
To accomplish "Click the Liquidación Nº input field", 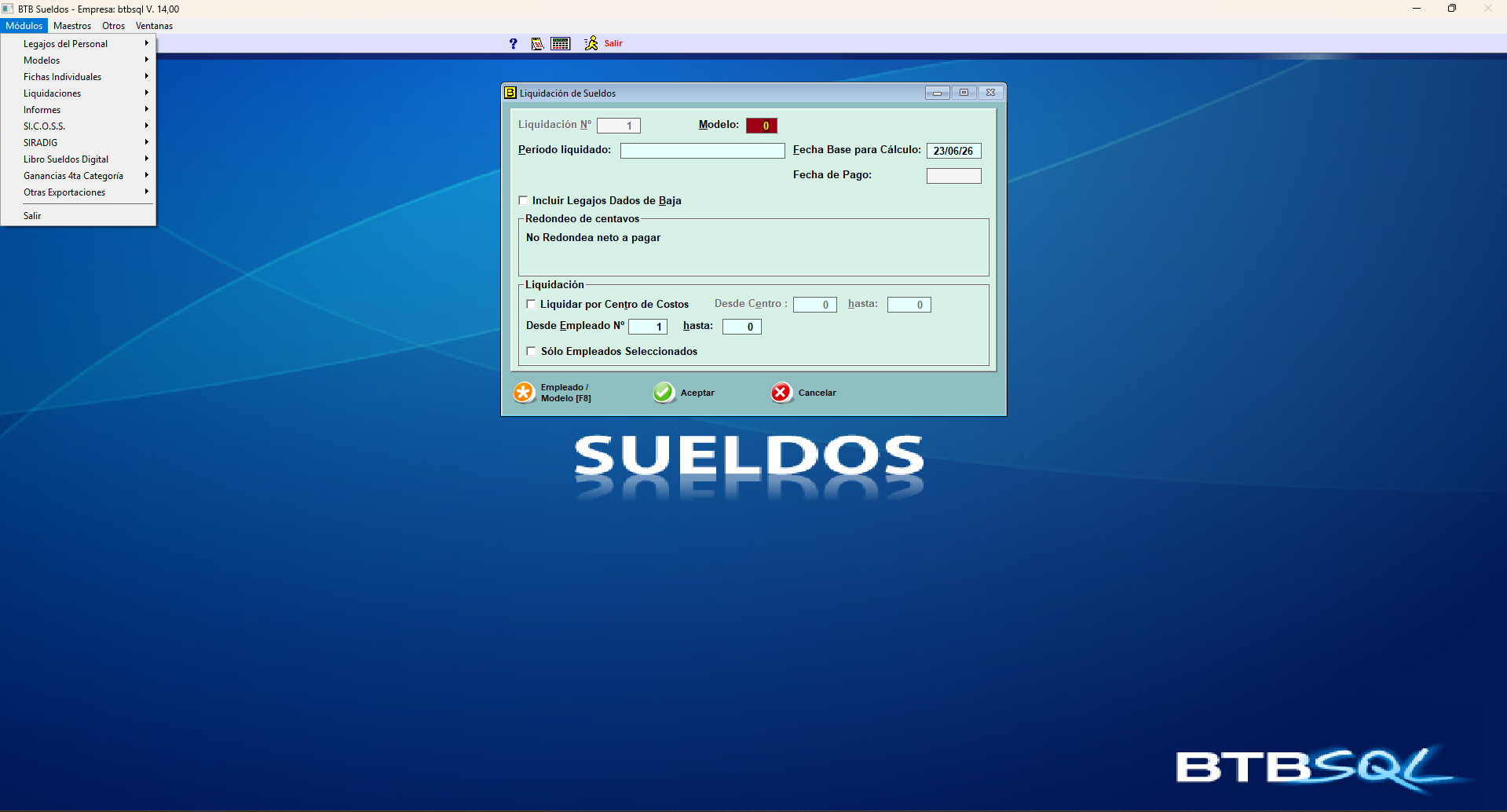I will click(619, 126).
